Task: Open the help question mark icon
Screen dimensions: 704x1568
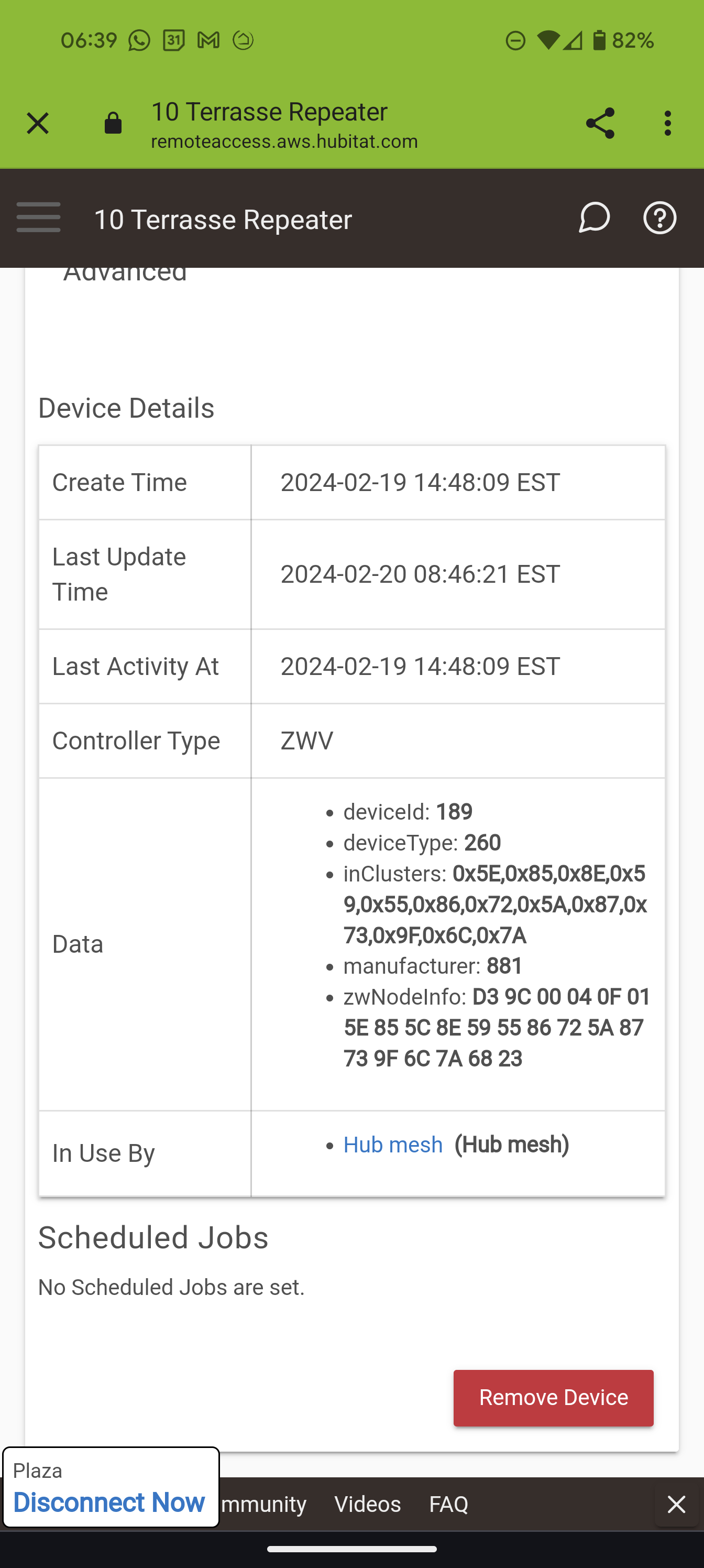Action: point(659,217)
